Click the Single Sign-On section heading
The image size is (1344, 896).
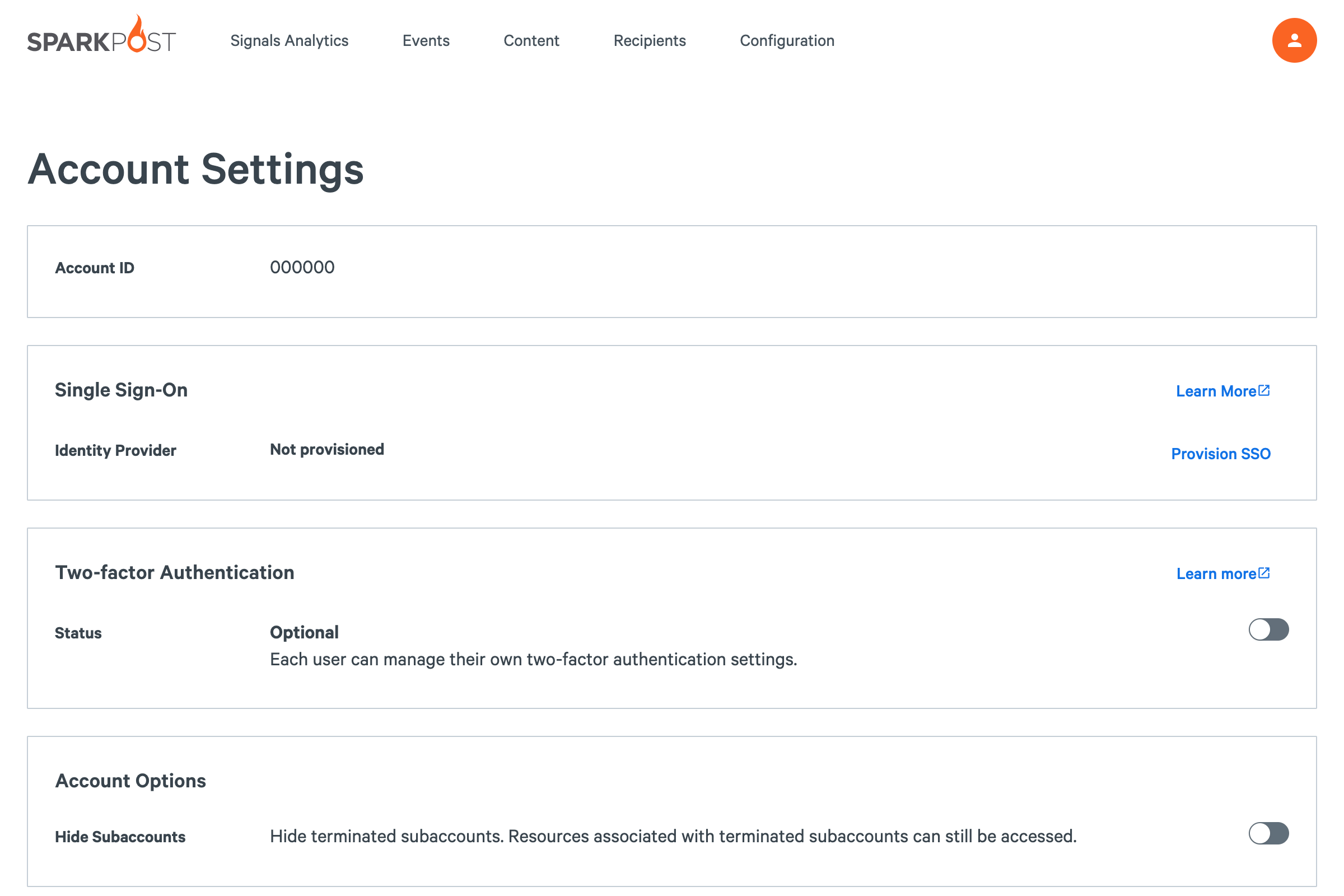[121, 390]
